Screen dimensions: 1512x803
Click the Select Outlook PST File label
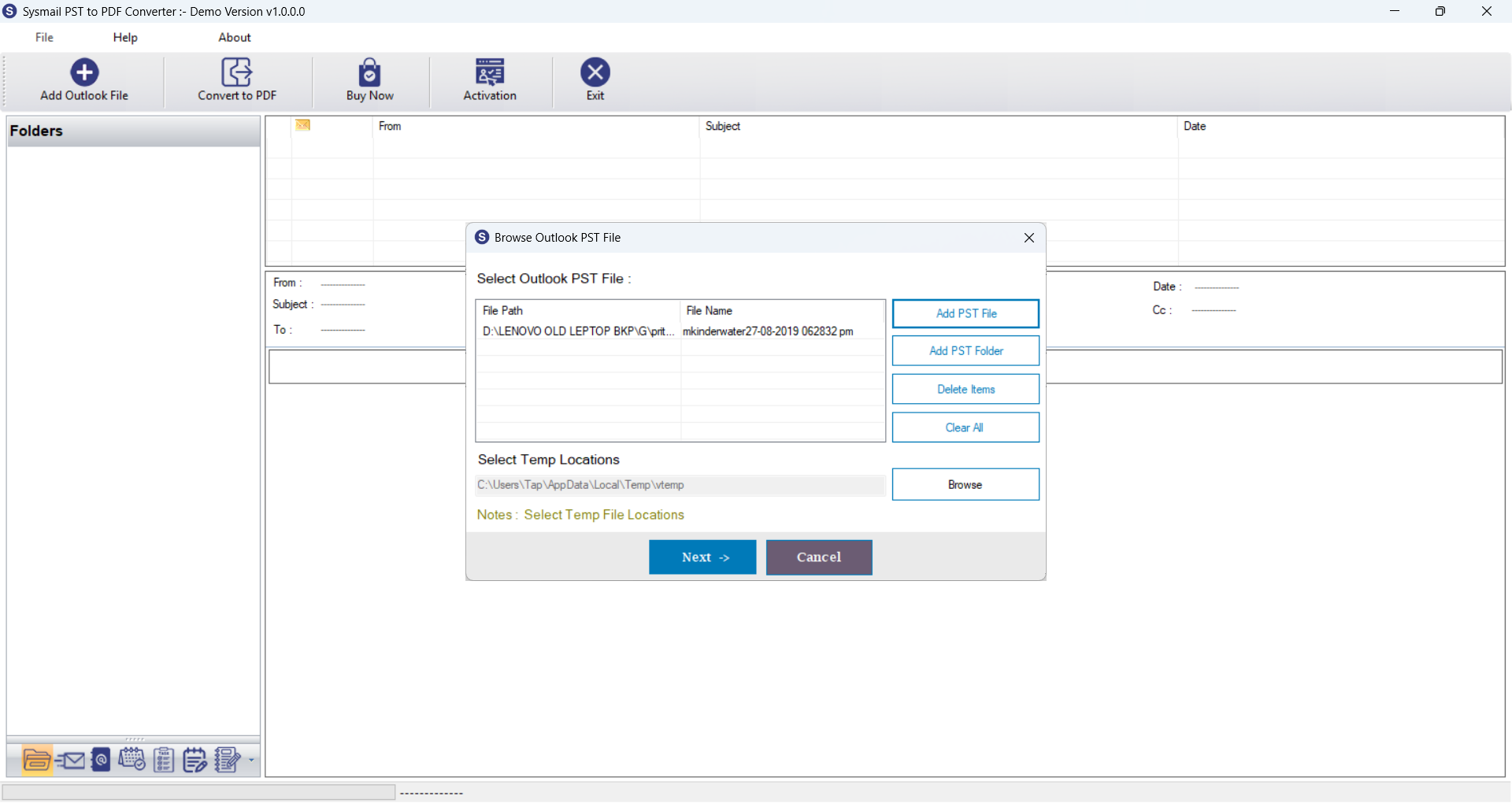(x=554, y=279)
